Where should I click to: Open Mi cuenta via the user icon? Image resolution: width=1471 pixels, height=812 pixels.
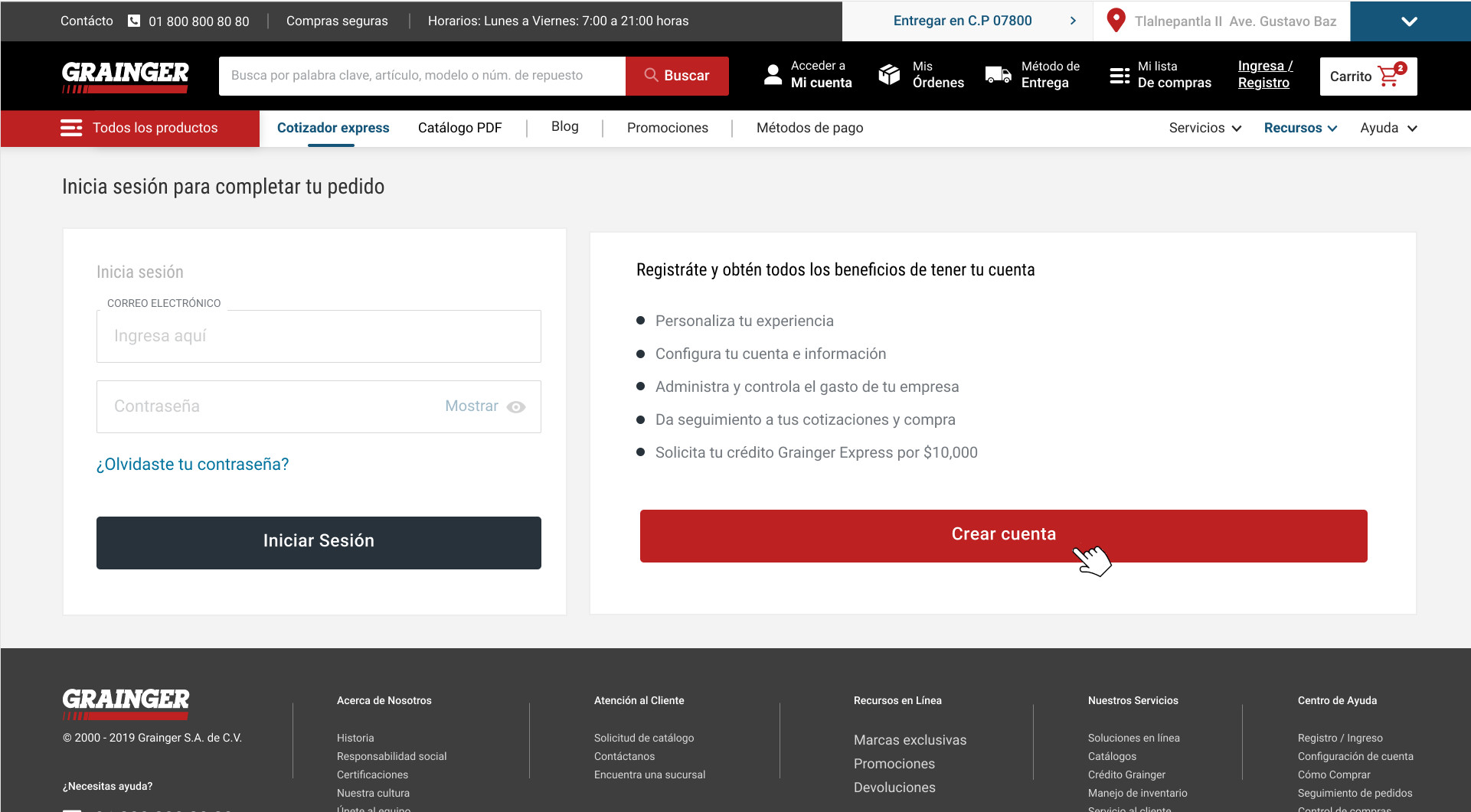point(773,74)
